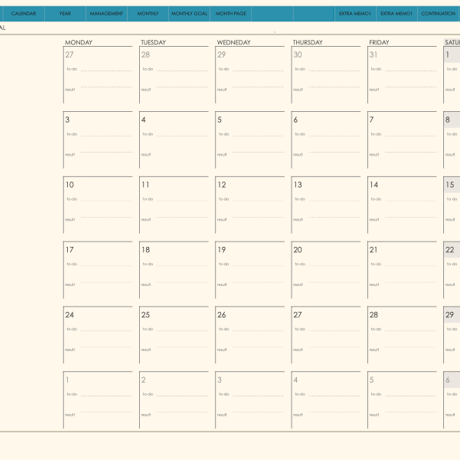Select the MONTHLY tab
Image resolution: width=460 pixels, height=460 pixels.
(148, 14)
